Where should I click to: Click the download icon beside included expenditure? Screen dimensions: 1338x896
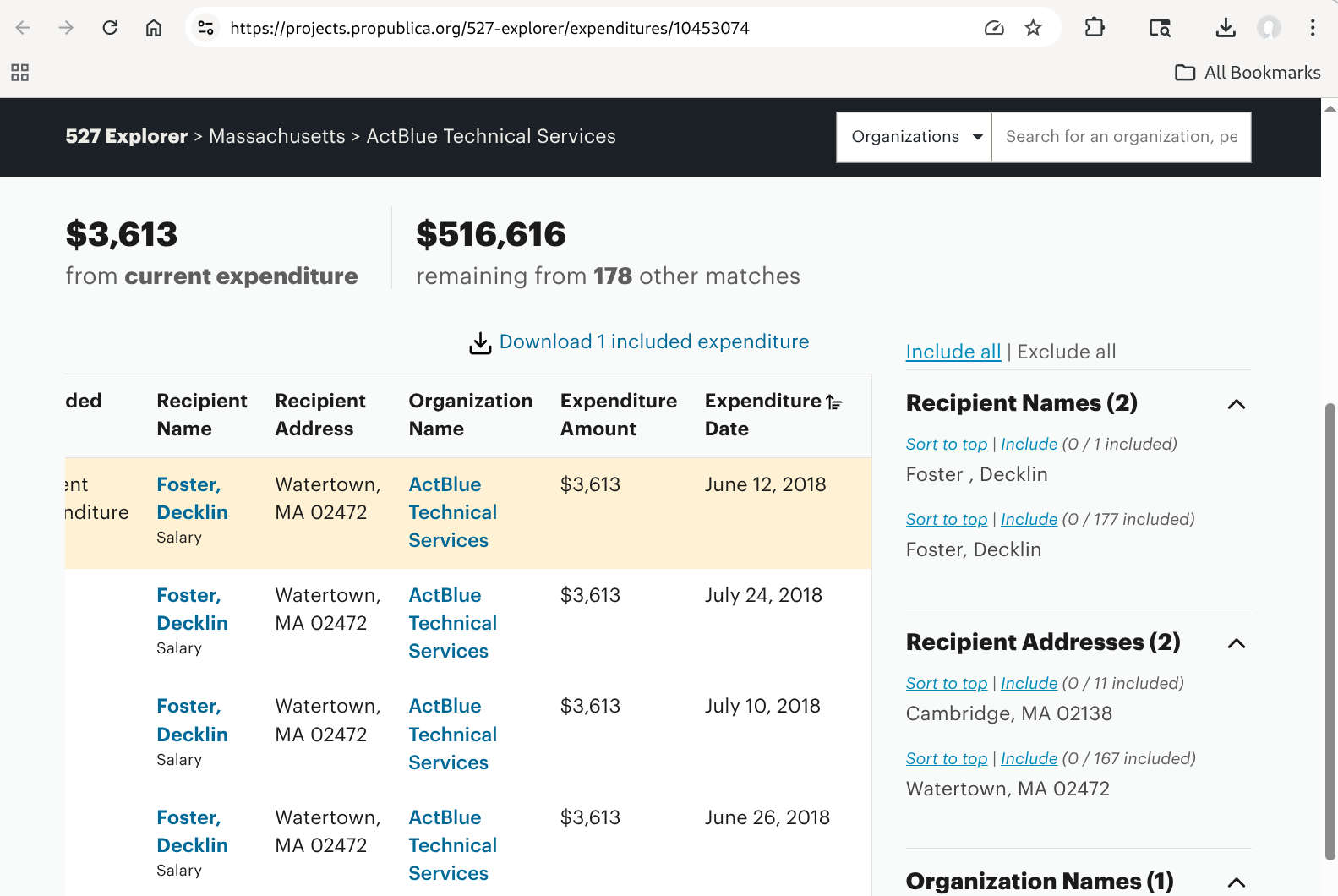[480, 342]
